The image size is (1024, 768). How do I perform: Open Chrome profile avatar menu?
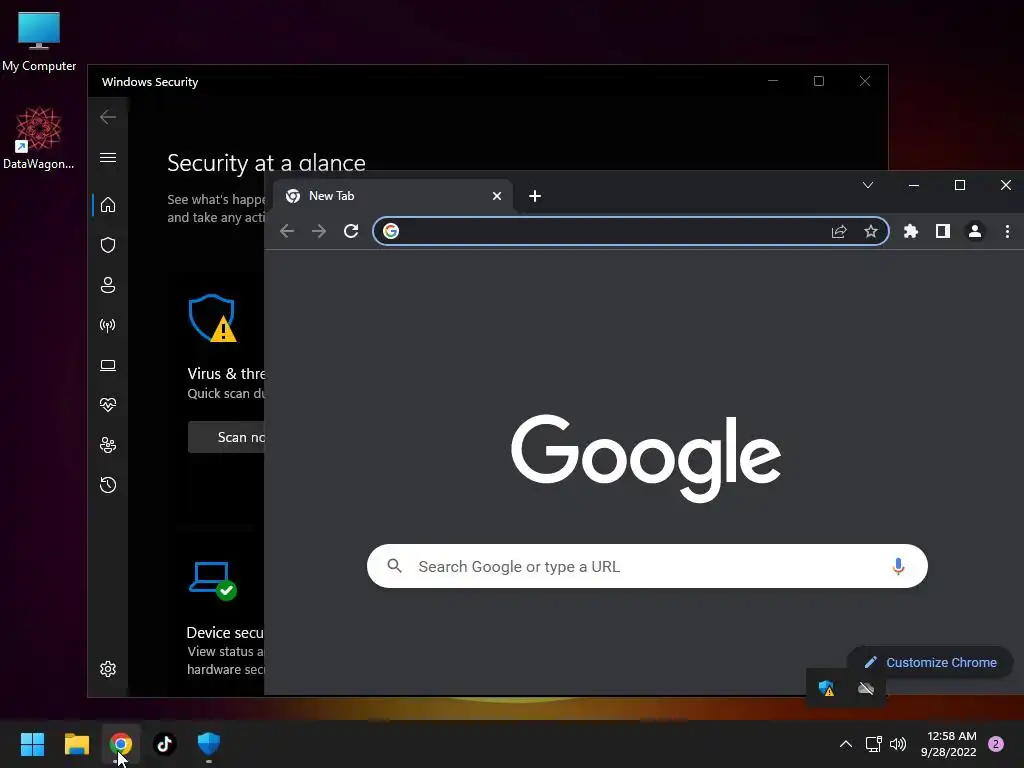click(974, 231)
